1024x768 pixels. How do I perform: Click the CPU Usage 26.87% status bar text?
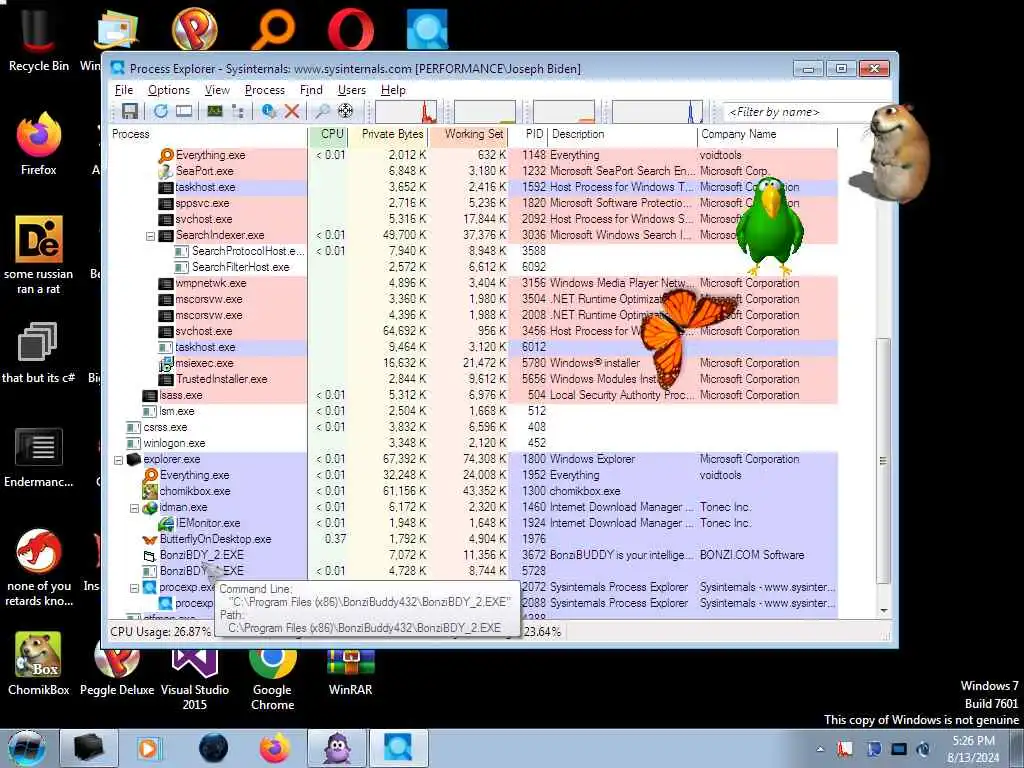tap(160, 632)
